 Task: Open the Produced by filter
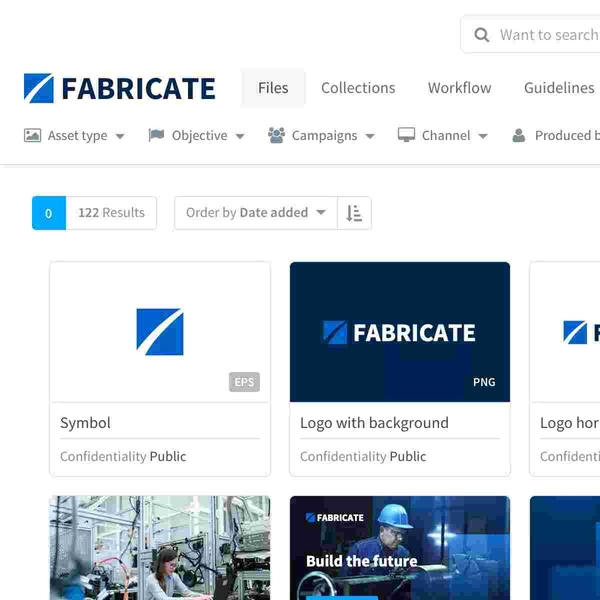click(556, 135)
